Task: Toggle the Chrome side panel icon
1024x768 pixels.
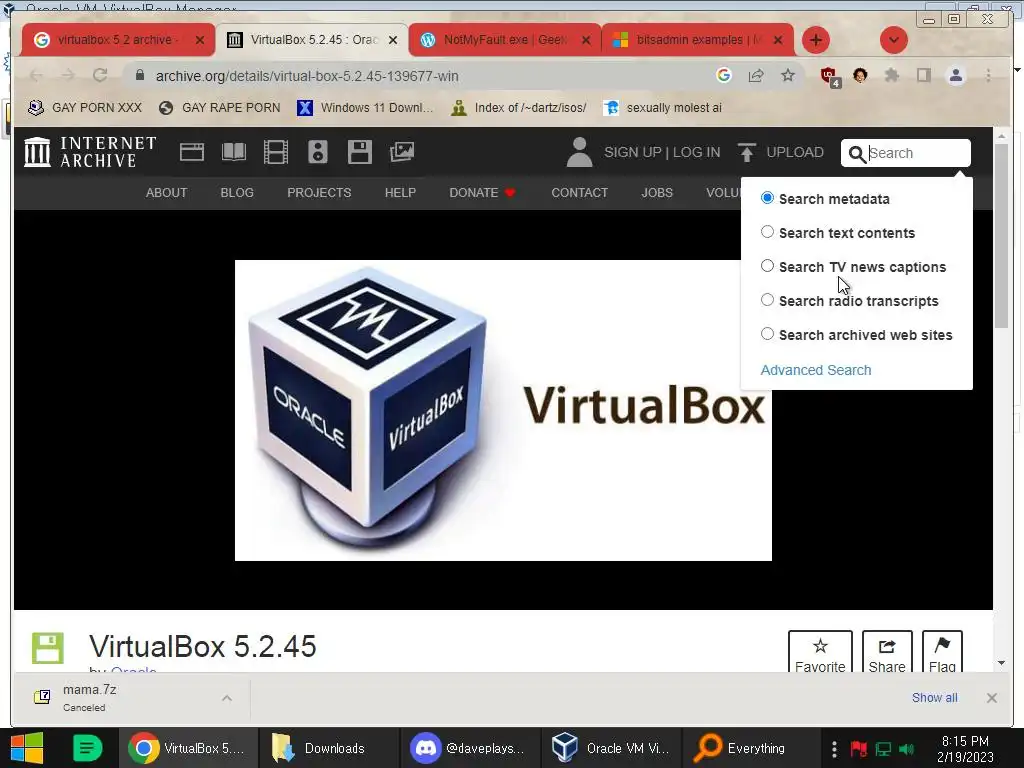Action: (x=923, y=76)
